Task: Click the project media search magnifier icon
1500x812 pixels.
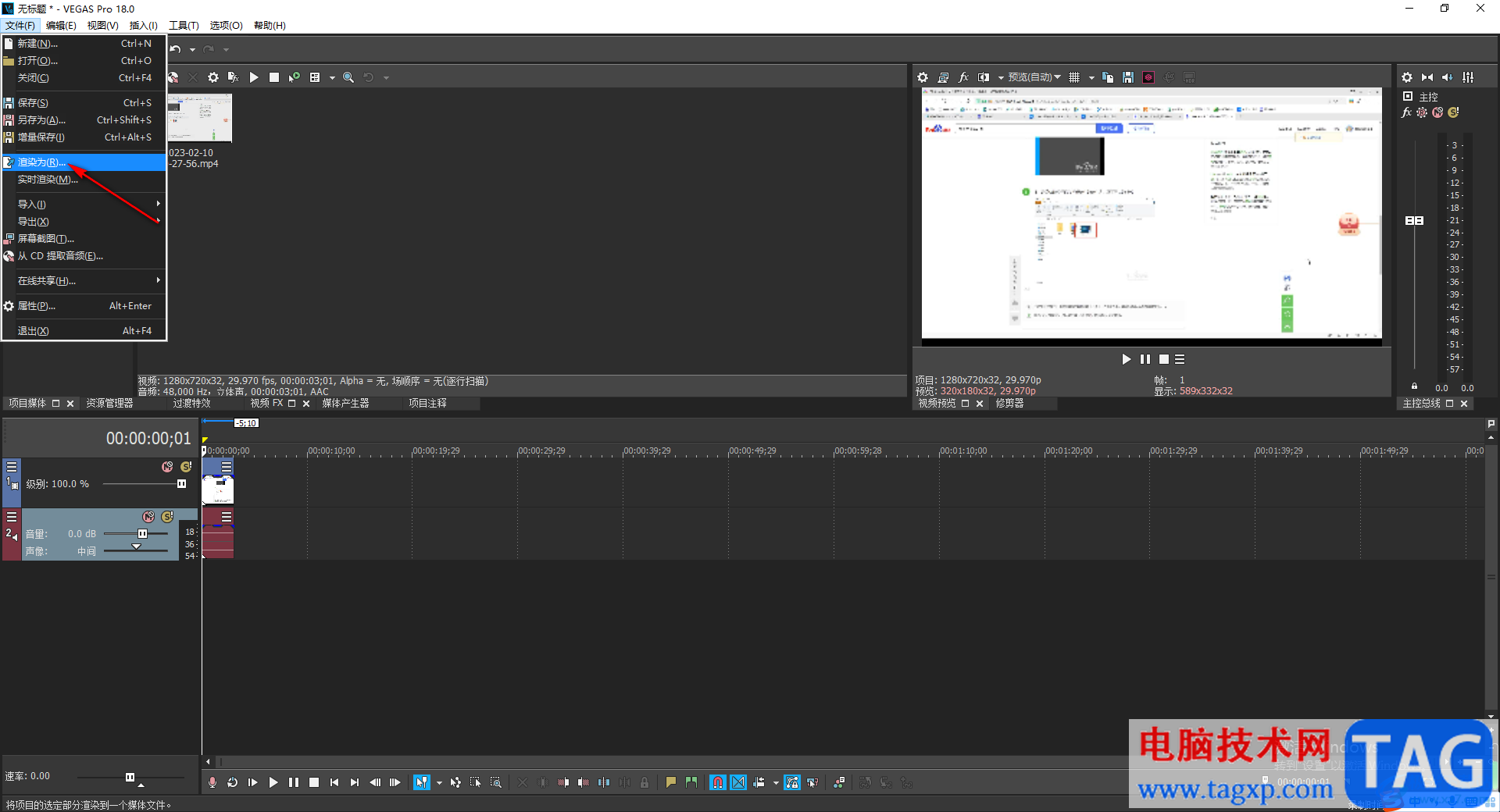Action: tap(348, 77)
